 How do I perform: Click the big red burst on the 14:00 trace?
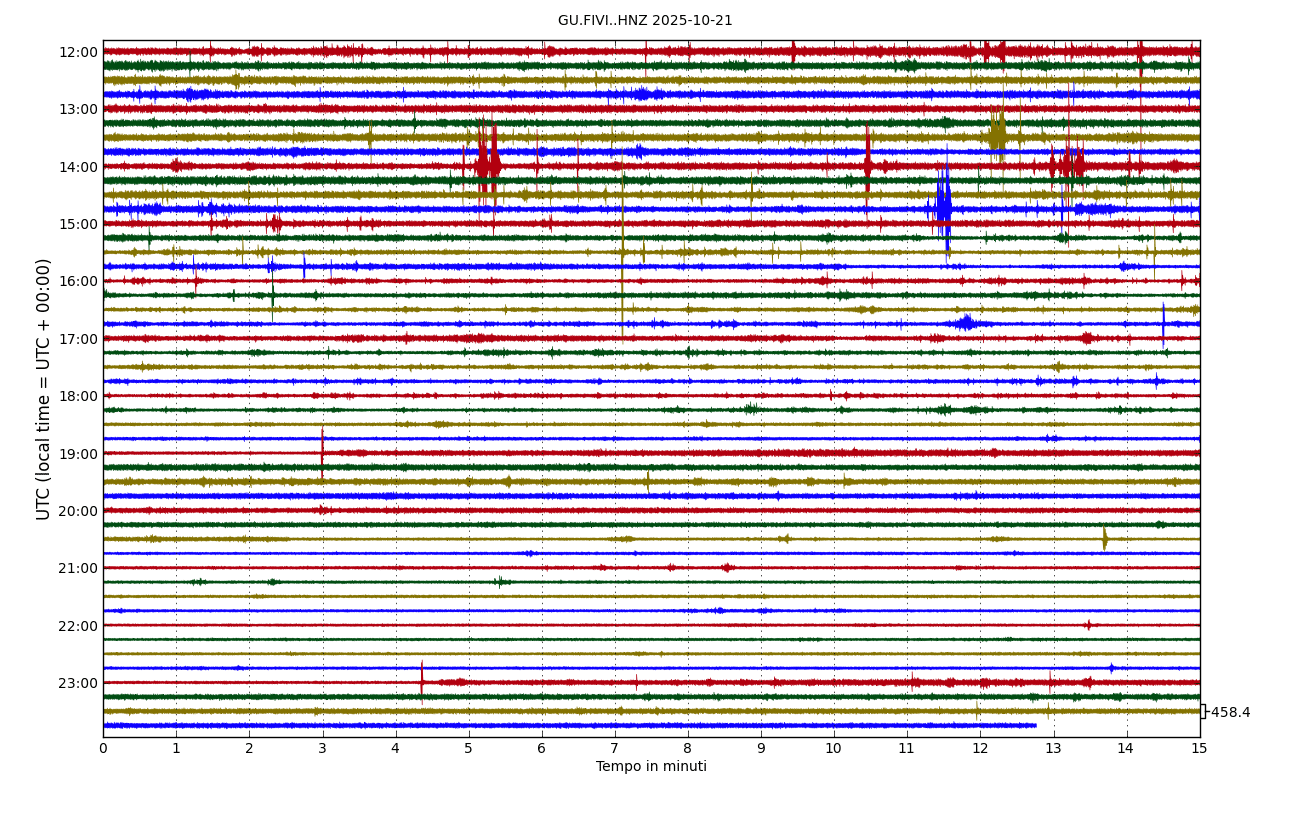(488, 163)
